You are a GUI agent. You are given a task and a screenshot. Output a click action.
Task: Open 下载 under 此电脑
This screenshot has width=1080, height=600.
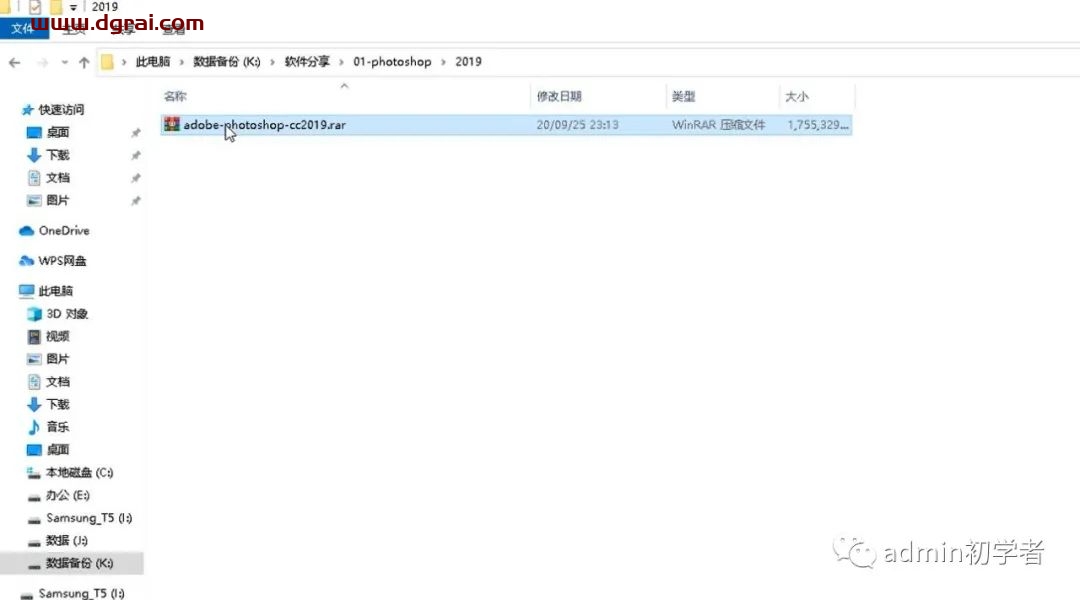58,405
